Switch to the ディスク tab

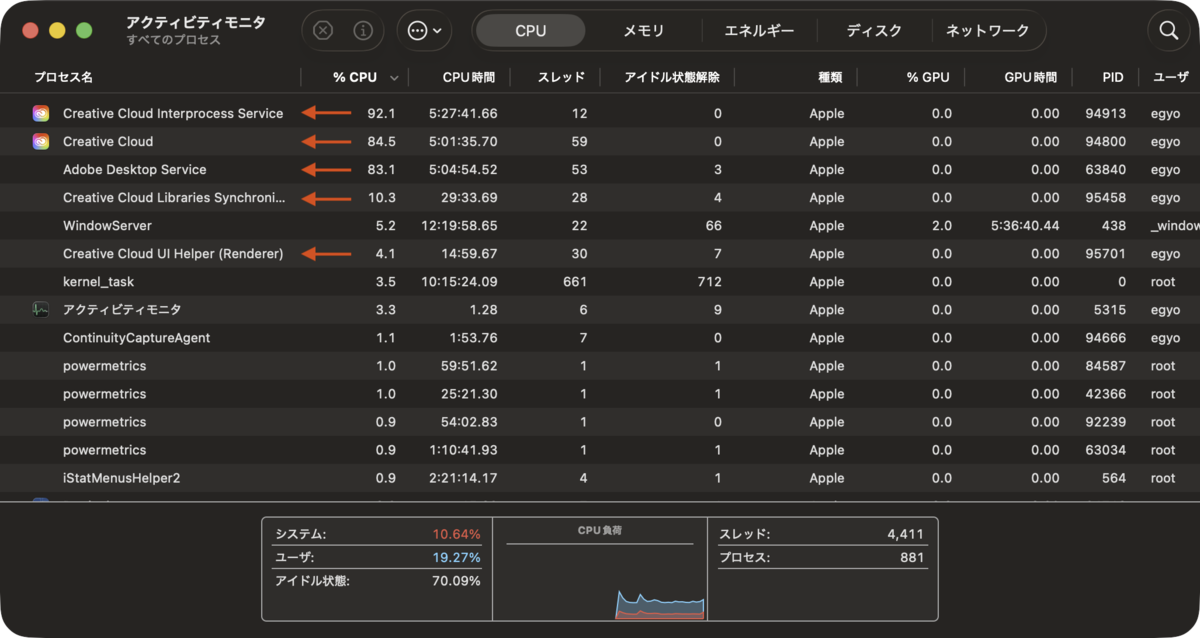coord(874,31)
